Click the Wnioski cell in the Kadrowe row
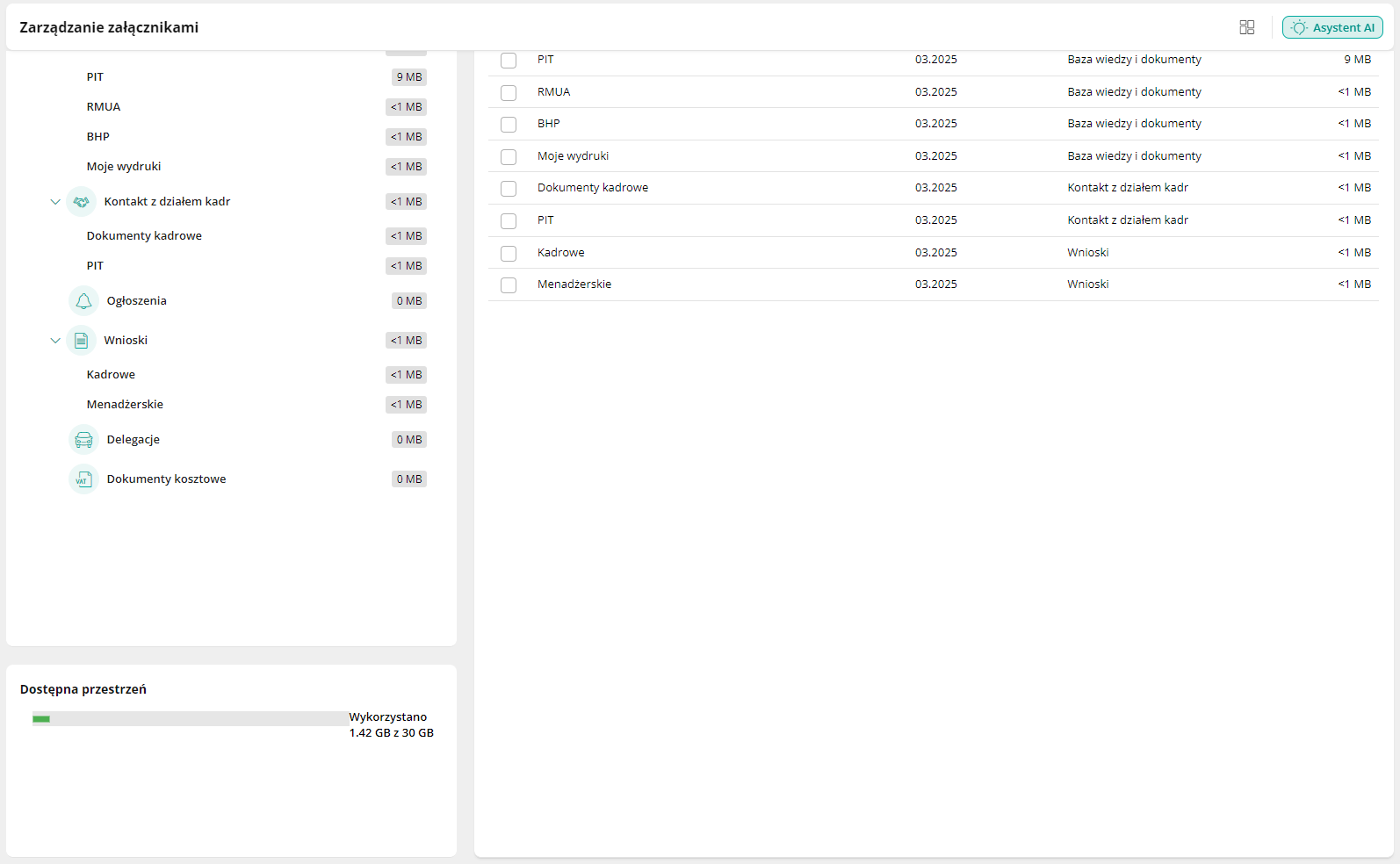 1088,253
